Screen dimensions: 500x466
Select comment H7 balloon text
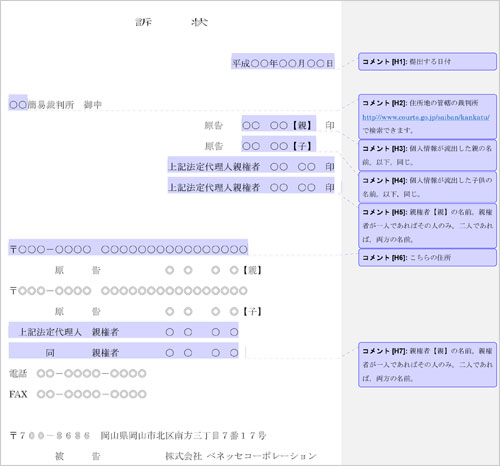pyautogui.click(x=427, y=365)
